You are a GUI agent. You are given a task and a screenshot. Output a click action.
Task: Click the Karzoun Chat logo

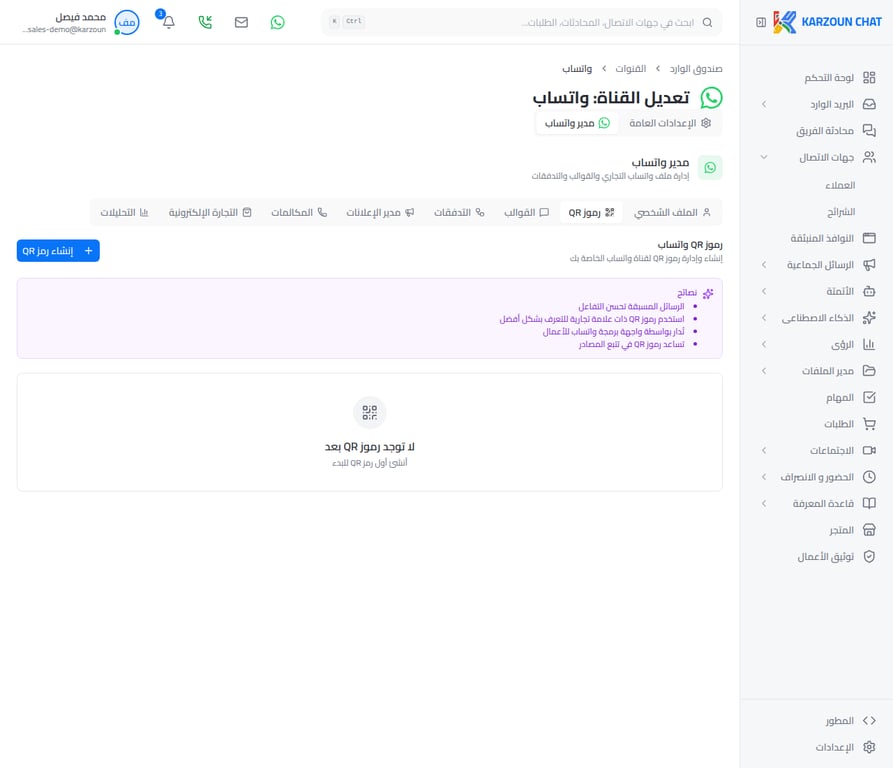tap(827, 22)
